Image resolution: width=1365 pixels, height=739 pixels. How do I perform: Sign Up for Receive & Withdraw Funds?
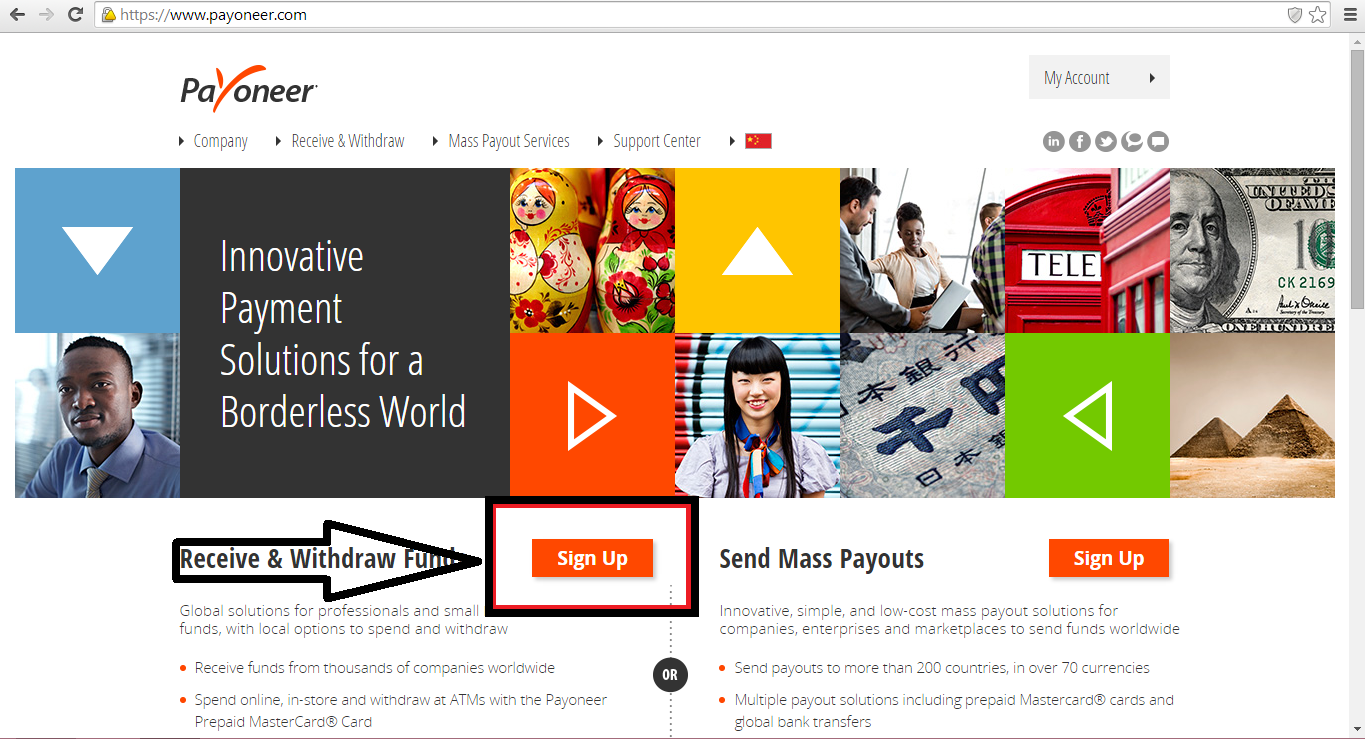click(592, 558)
